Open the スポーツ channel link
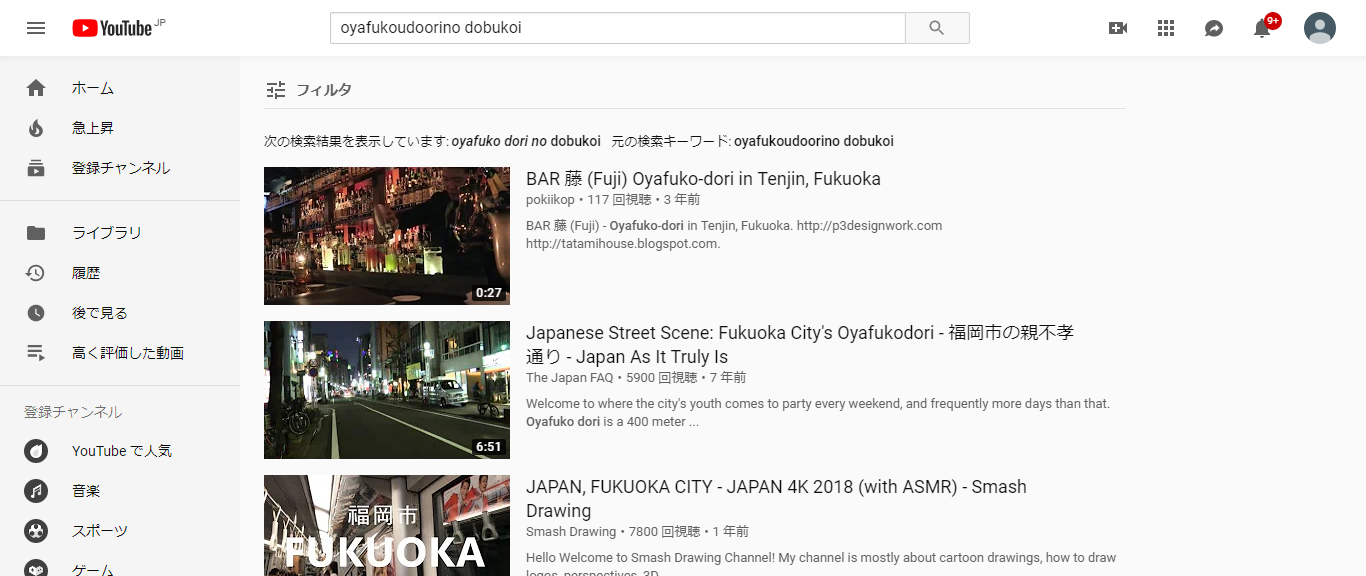This screenshot has width=1366, height=576. pos(100,531)
